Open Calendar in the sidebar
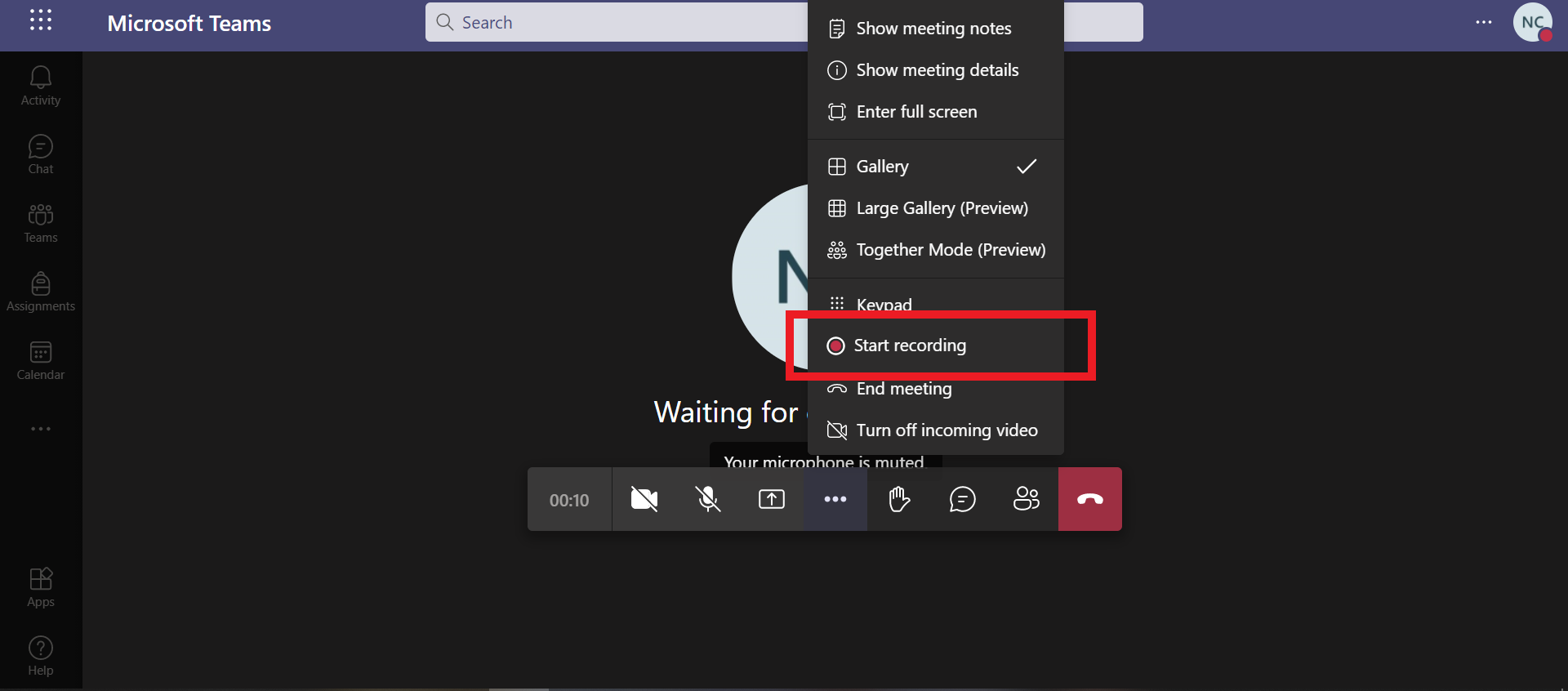The image size is (1568, 691). [41, 360]
